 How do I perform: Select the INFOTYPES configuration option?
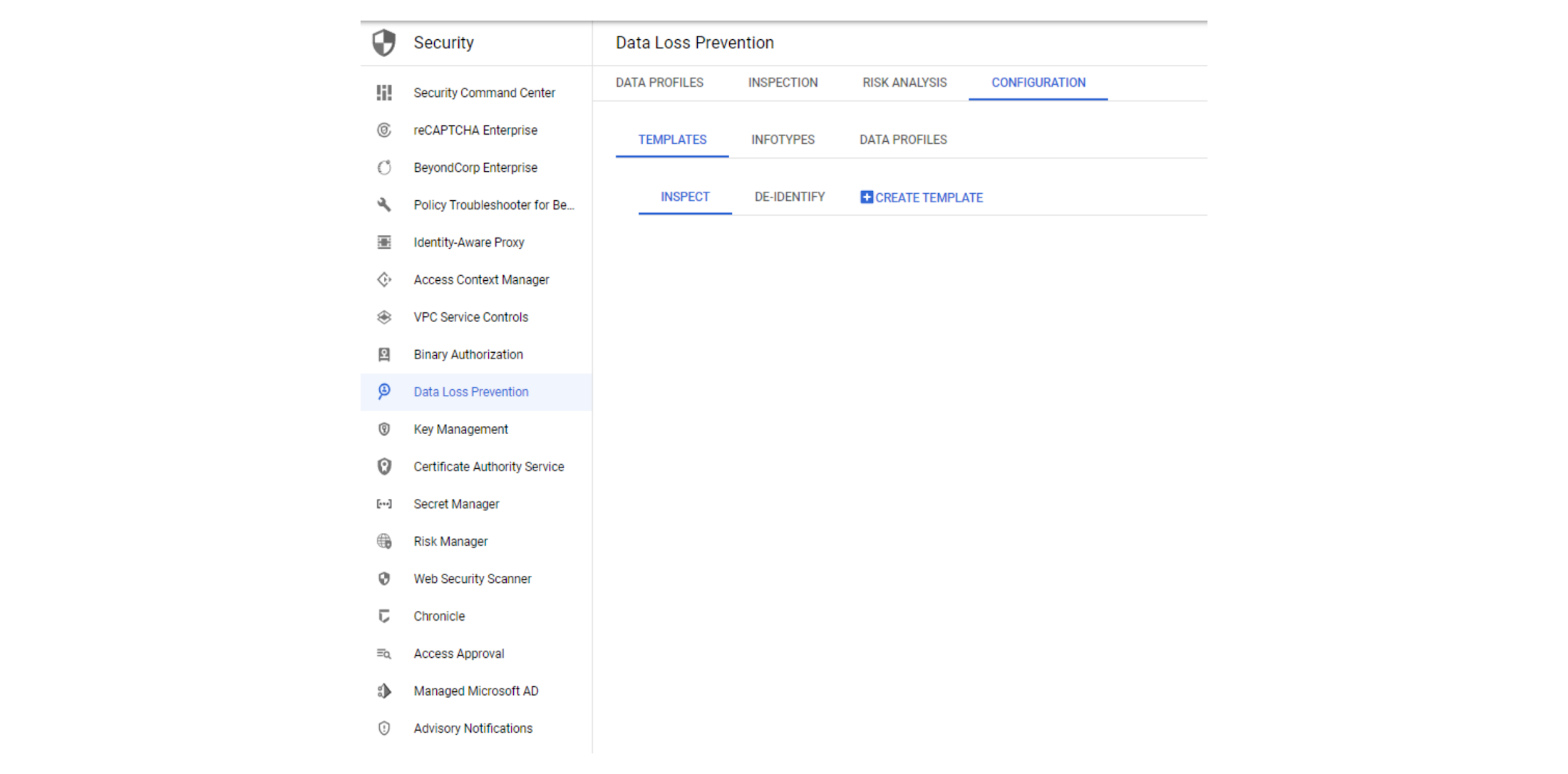782,140
